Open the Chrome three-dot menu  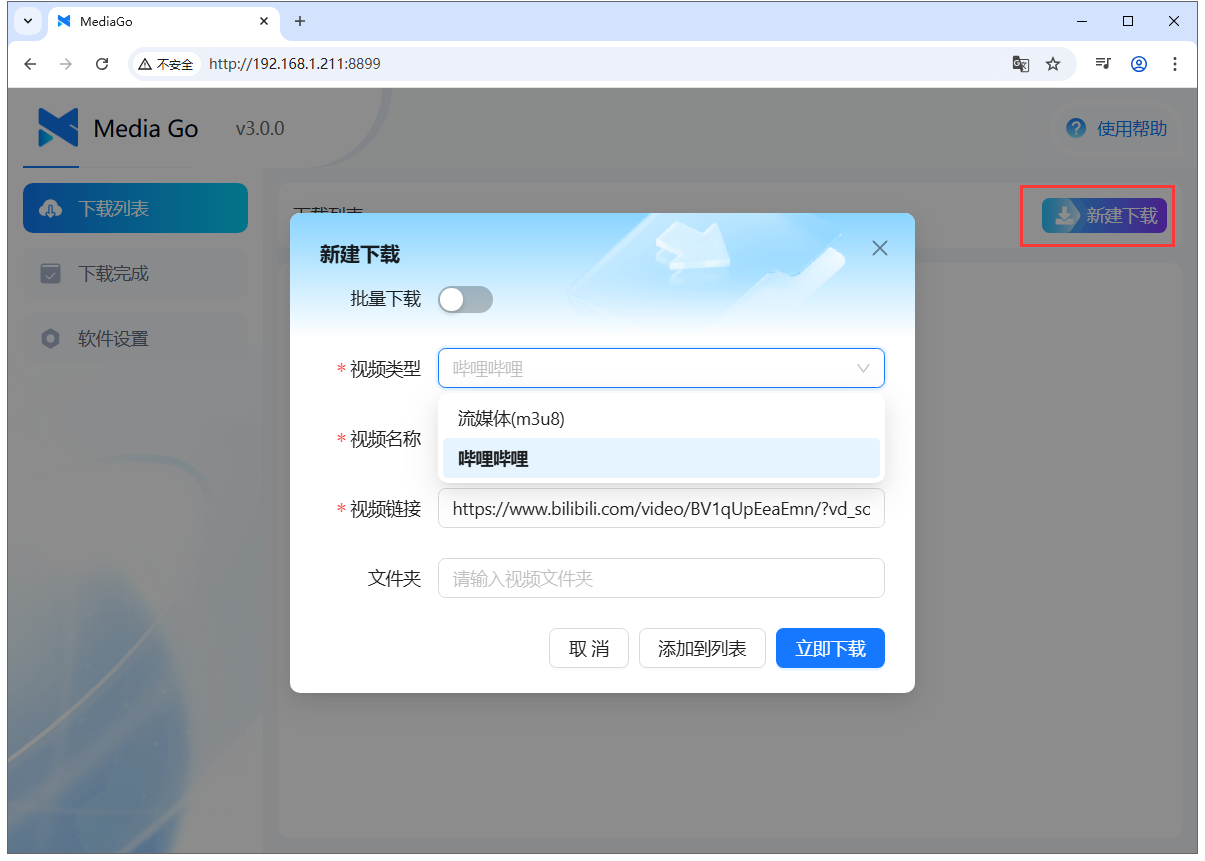pos(1175,63)
